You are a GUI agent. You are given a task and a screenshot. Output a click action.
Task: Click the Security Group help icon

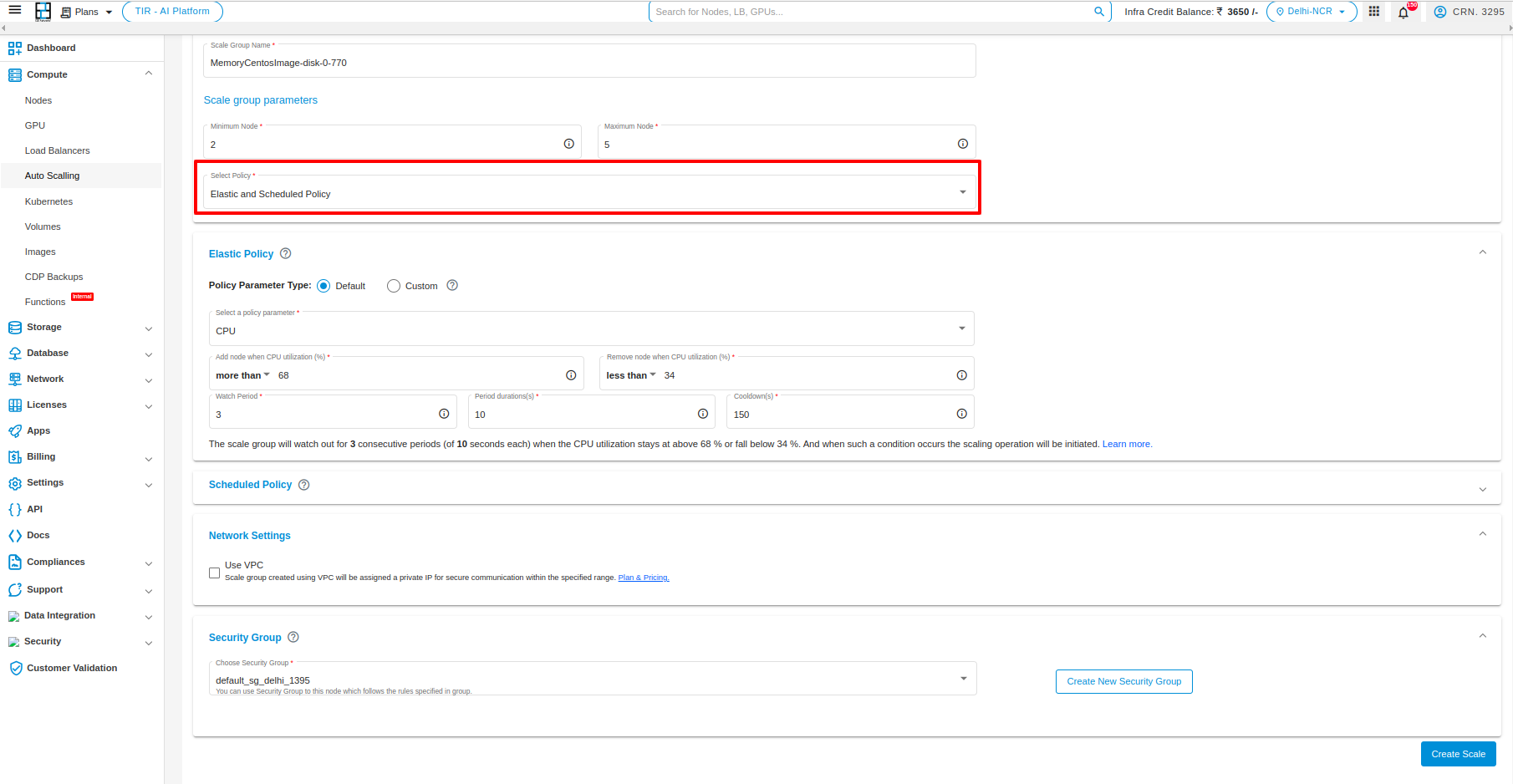tap(293, 637)
